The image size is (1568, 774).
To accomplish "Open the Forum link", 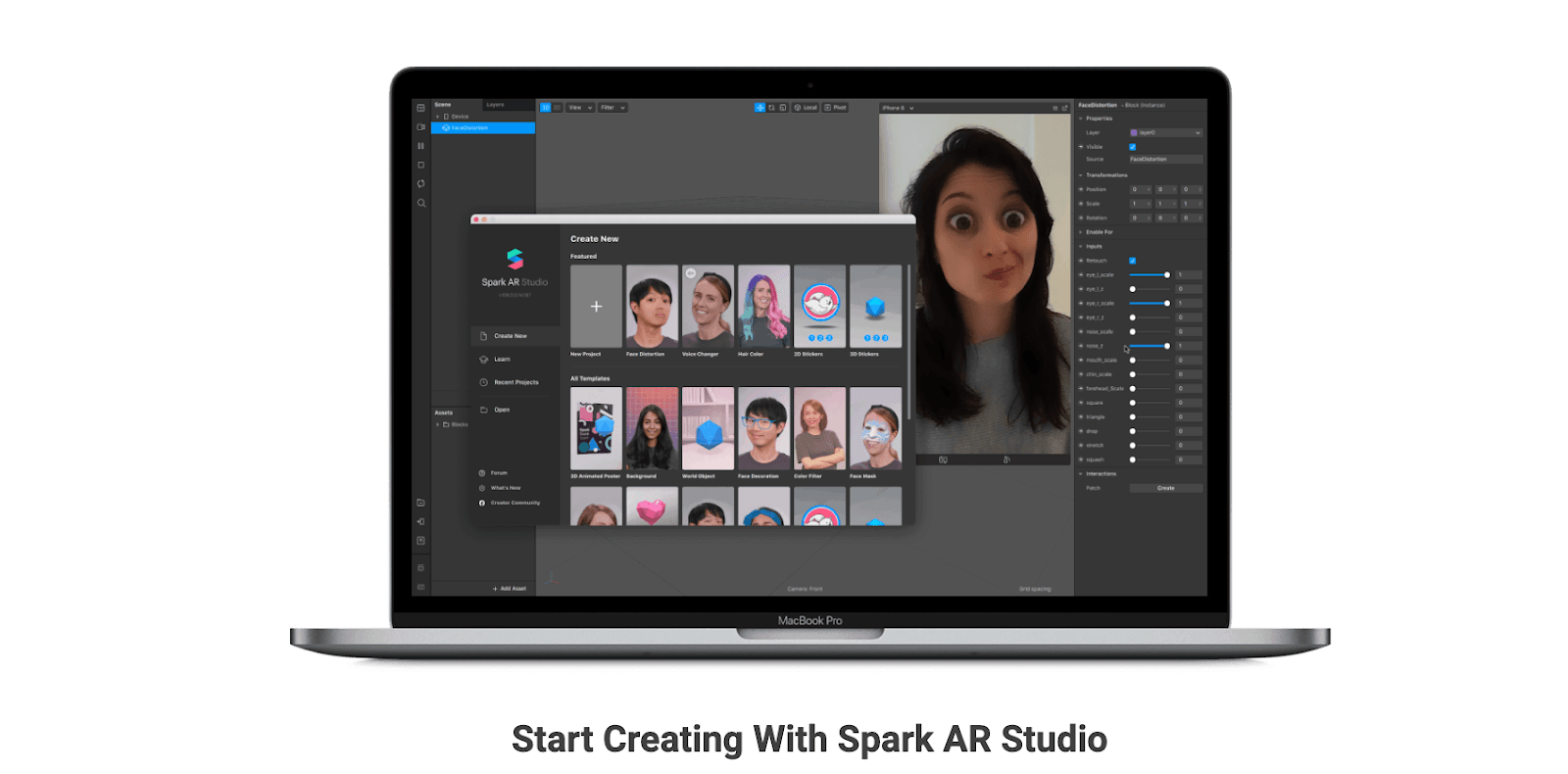I will point(499,473).
